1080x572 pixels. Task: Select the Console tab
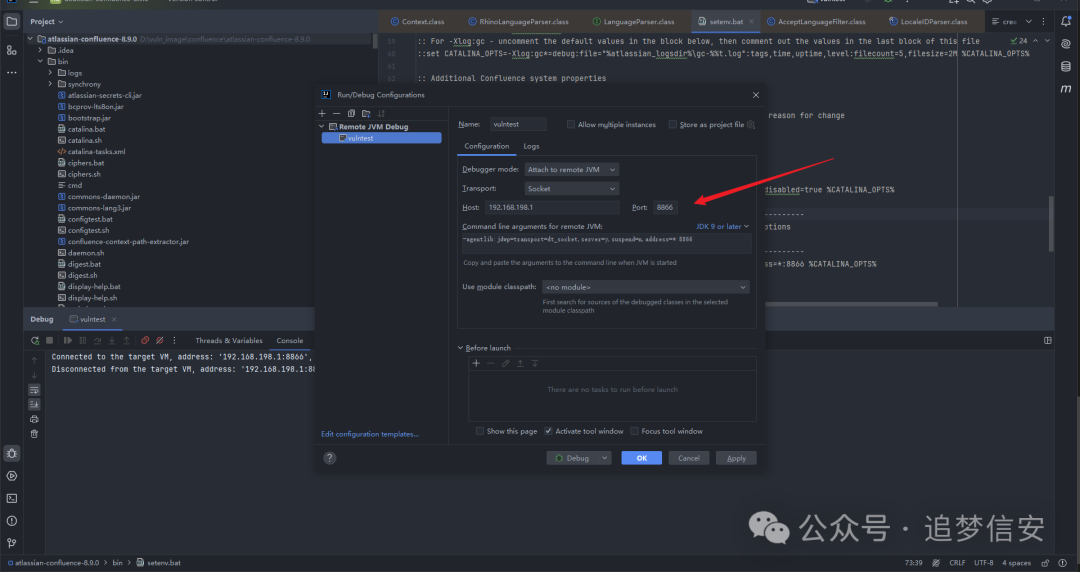point(289,340)
